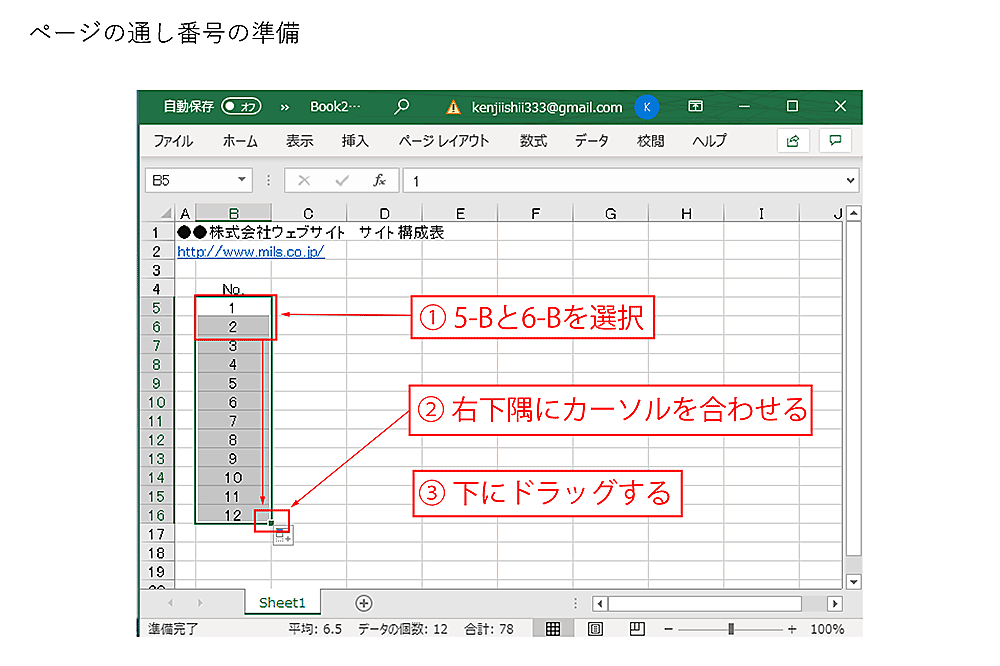Open the データ ribbon tab
The image size is (1000, 666).
pyautogui.click(x=591, y=141)
